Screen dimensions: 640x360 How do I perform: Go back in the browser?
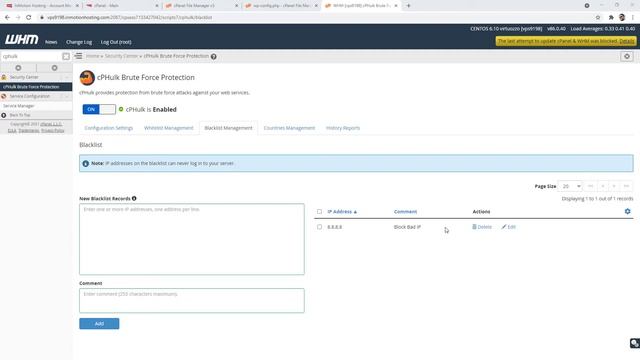coord(7,18)
